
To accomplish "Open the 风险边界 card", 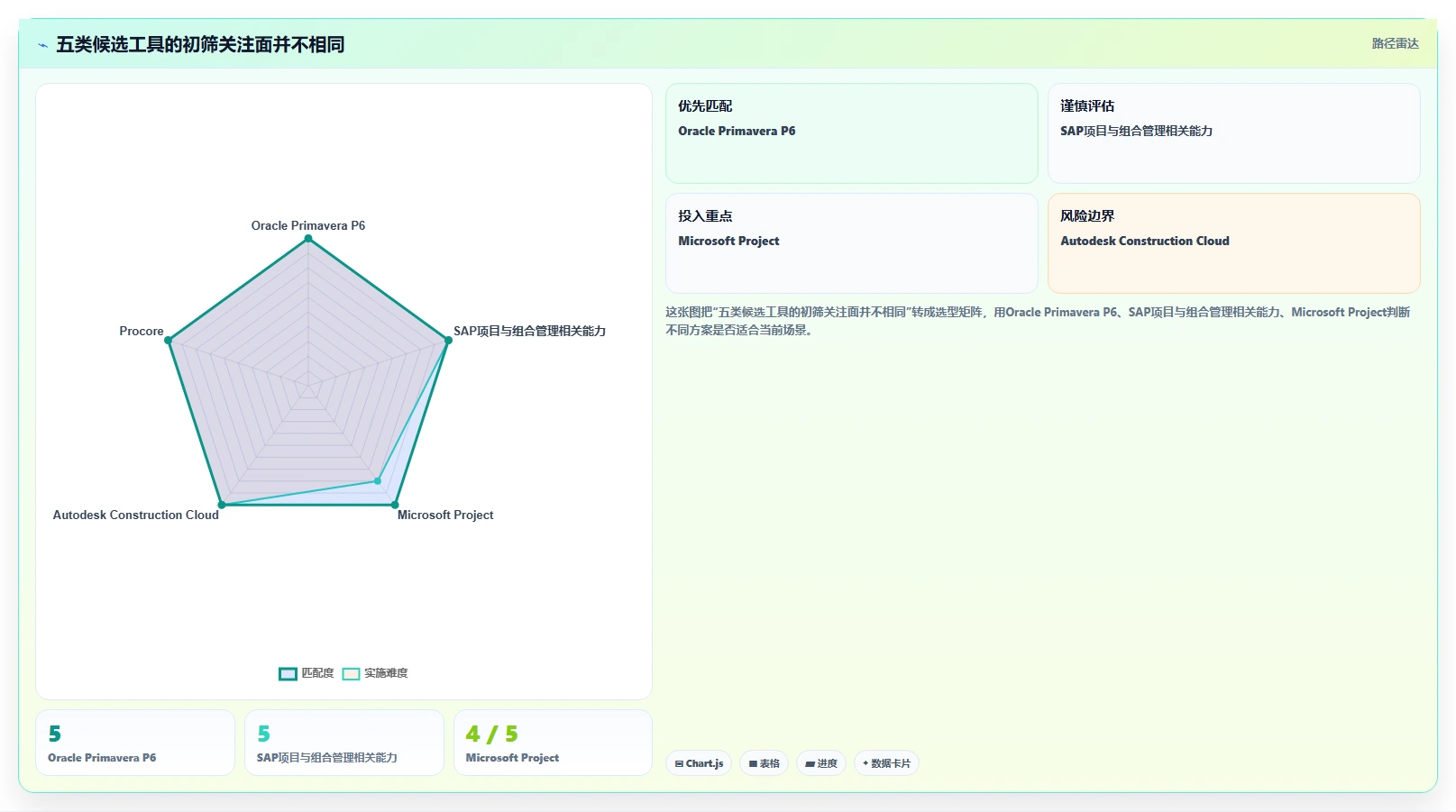I will [1233, 243].
